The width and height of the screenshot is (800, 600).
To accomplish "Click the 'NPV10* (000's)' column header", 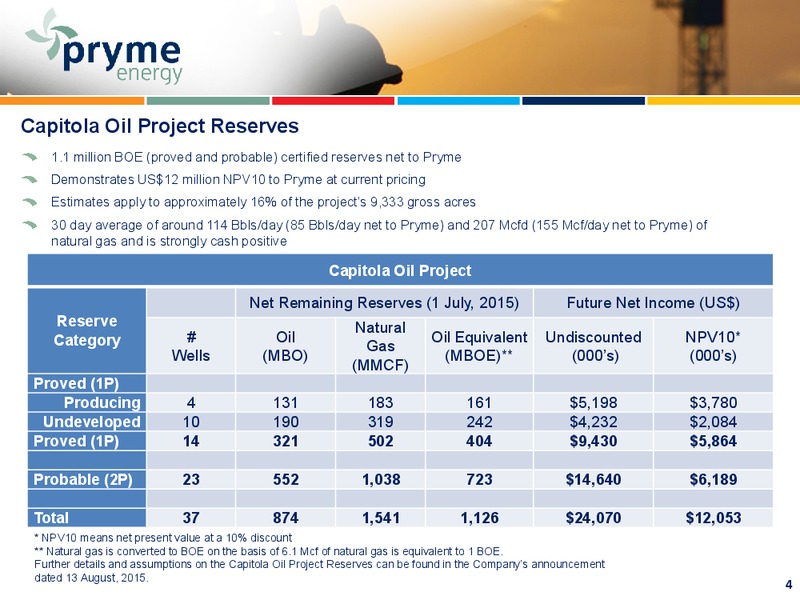I will click(713, 346).
